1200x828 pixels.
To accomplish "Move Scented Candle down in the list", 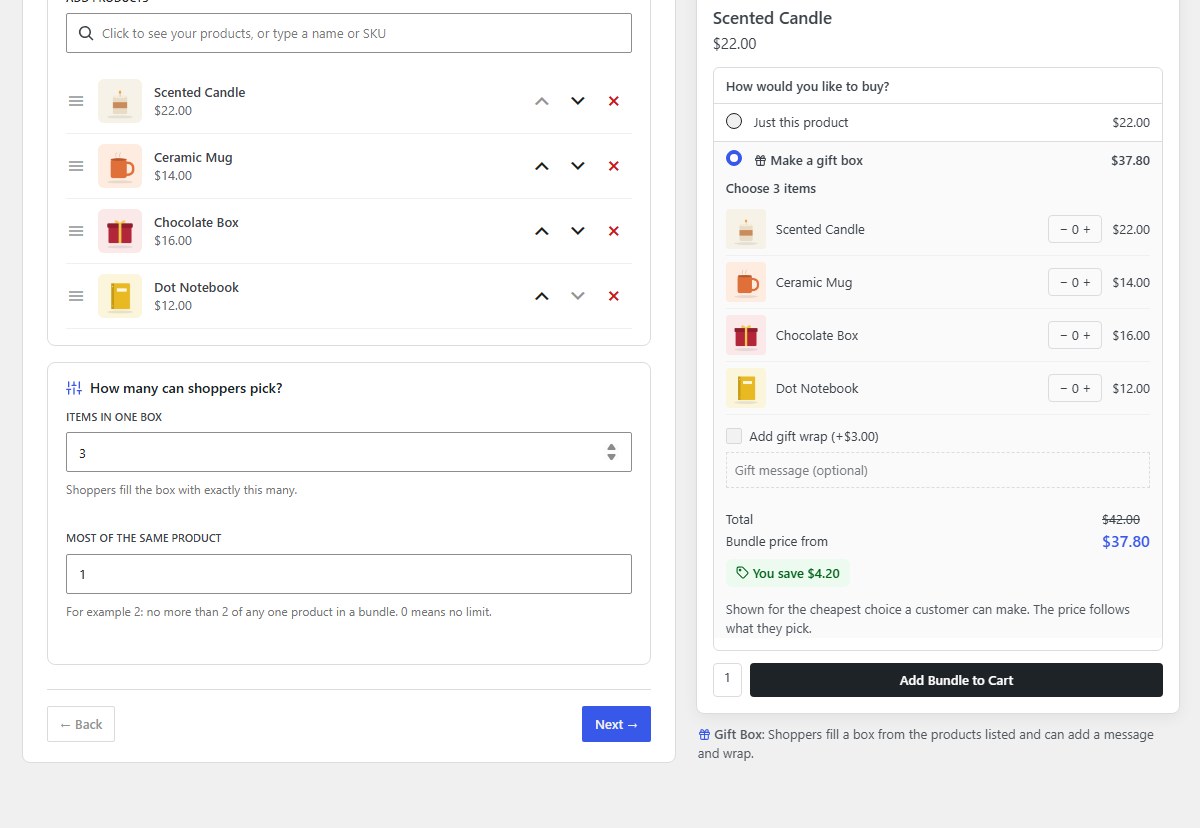I will (578, 101).
